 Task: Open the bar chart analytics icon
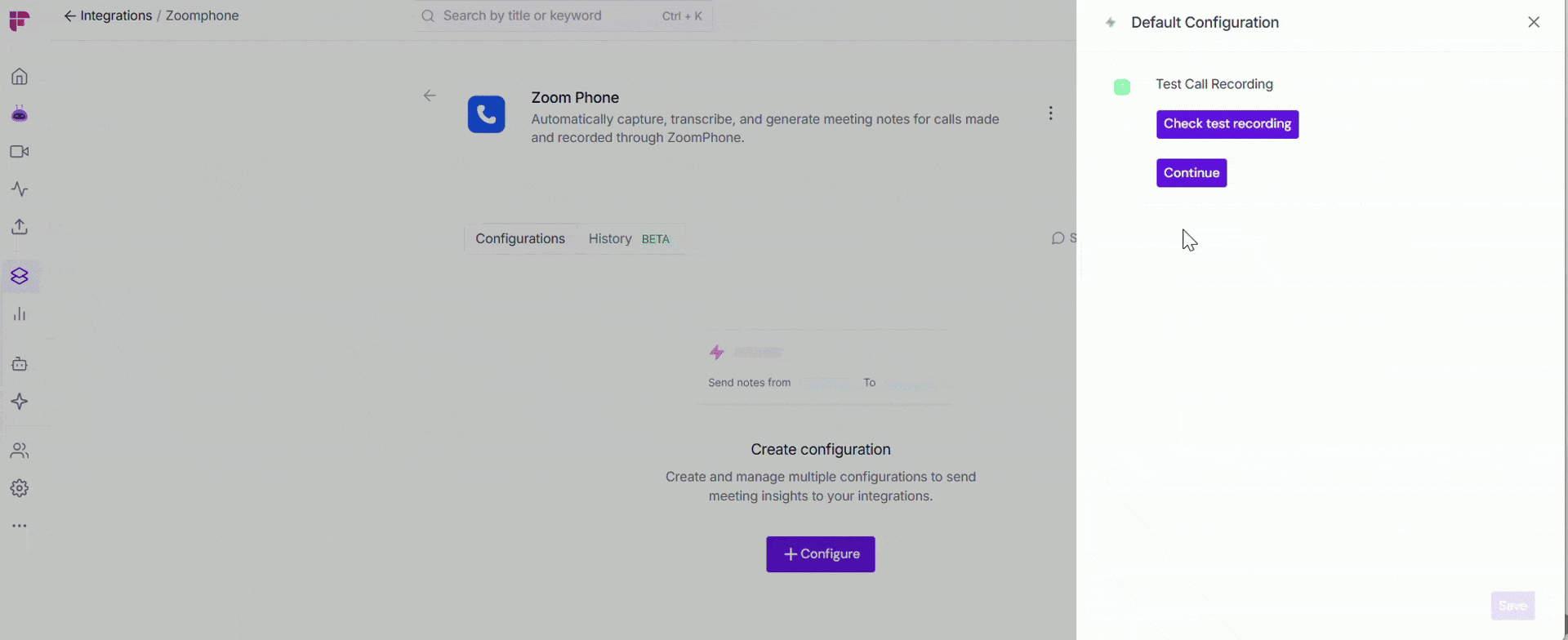click(x=20, y=314)
